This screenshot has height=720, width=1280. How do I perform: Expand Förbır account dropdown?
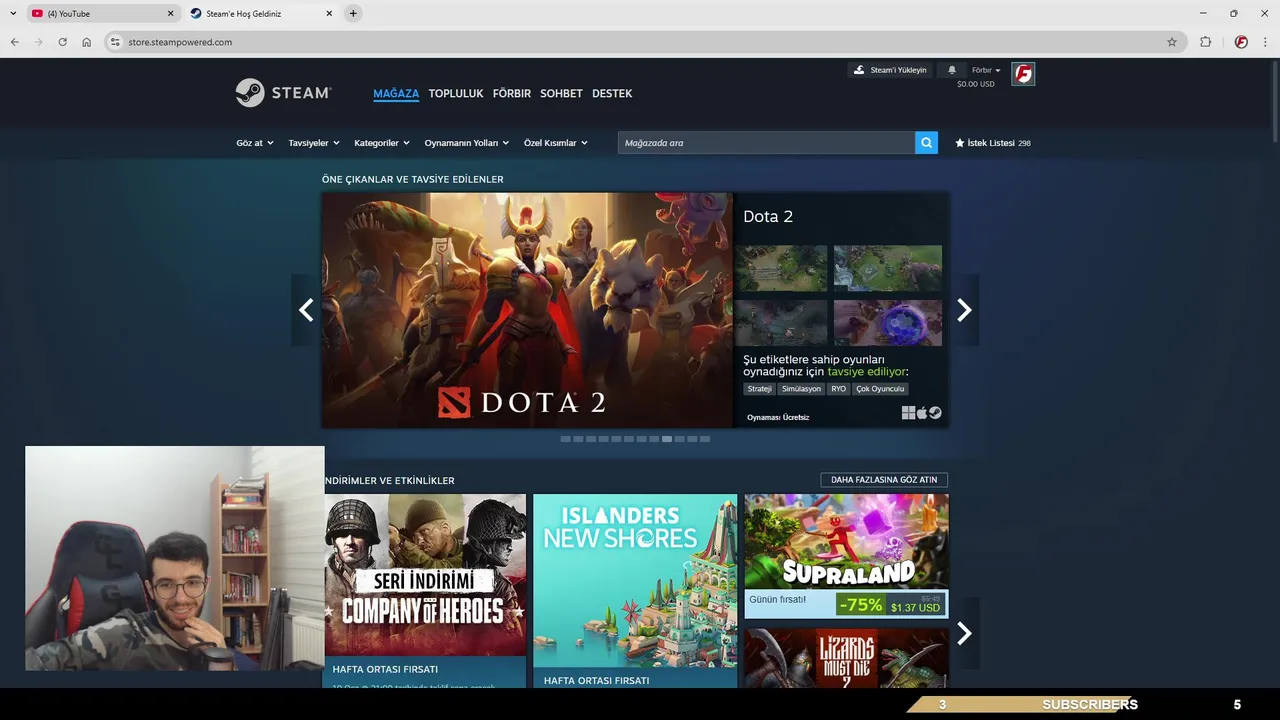[x=986, y=70]
